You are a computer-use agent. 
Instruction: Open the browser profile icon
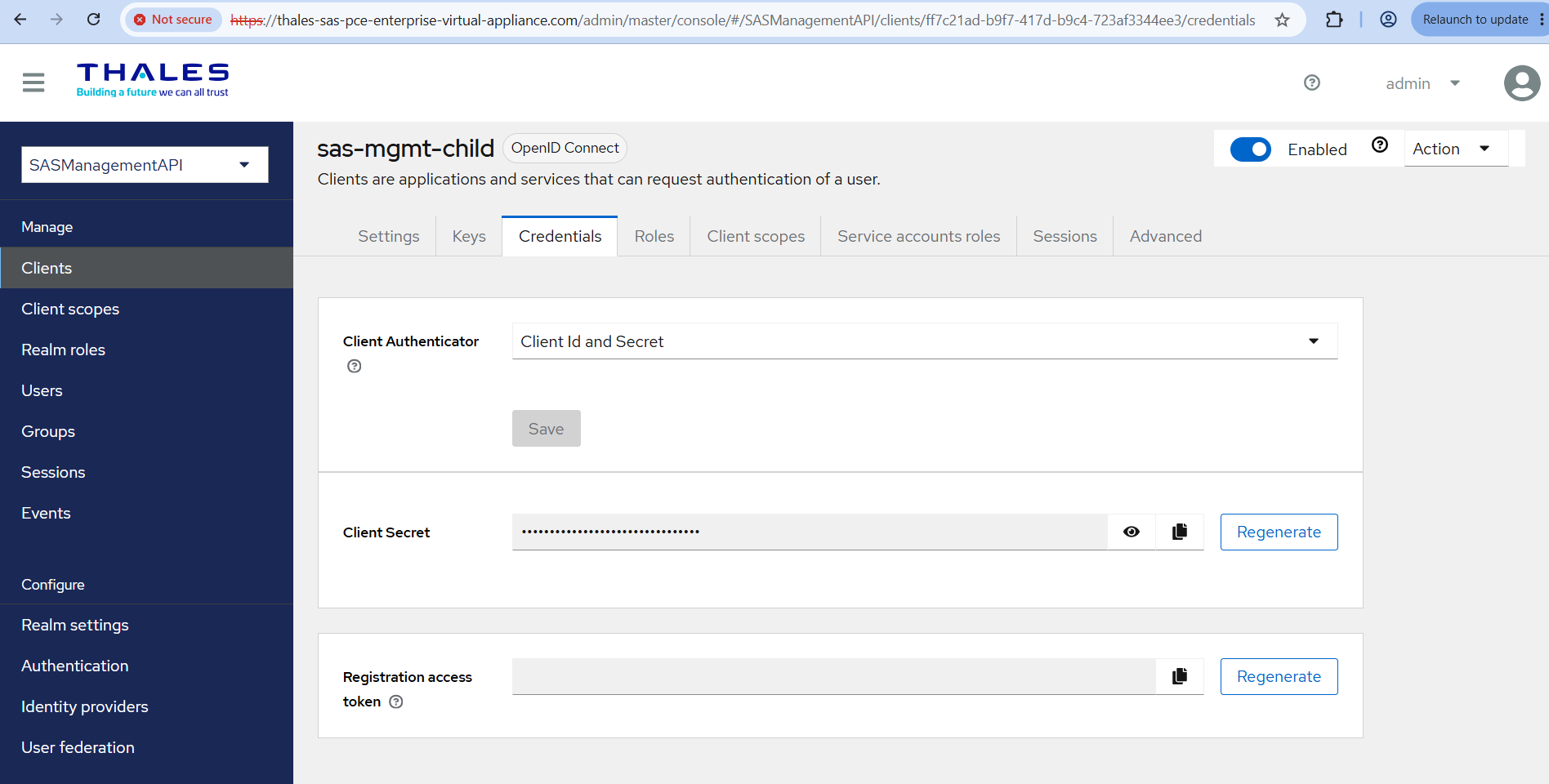(x=1388, y=20)
